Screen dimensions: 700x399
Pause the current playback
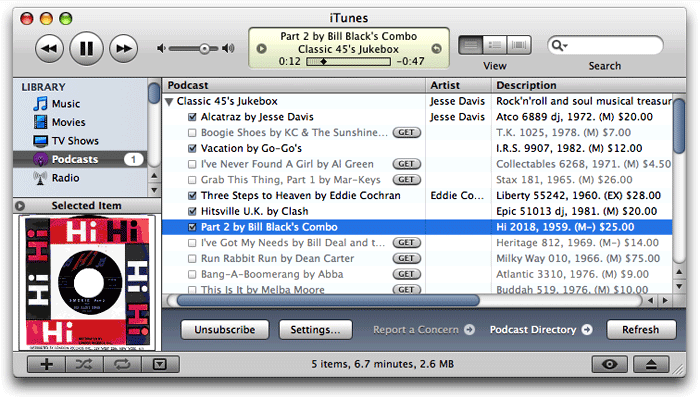[x=86, y=49]
